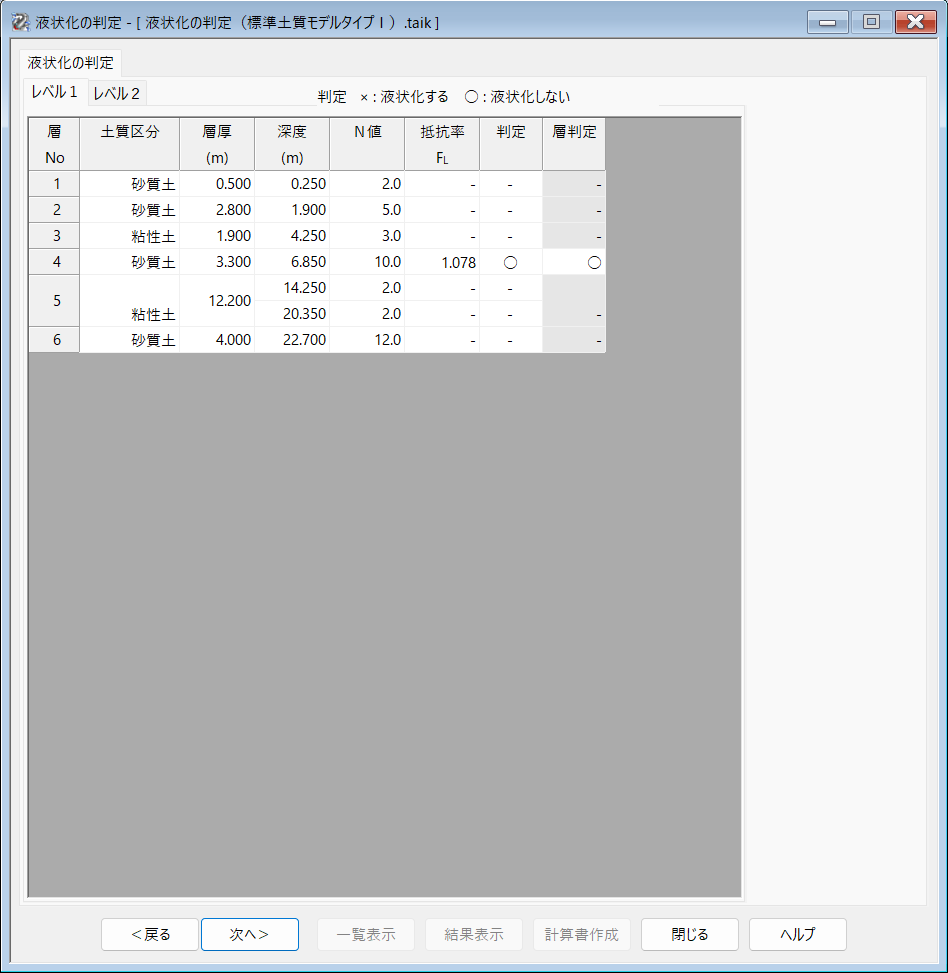Select row header for layer No 4
Image resolution: width=948 pixels, height=973 pixels.
coord(55,262)
